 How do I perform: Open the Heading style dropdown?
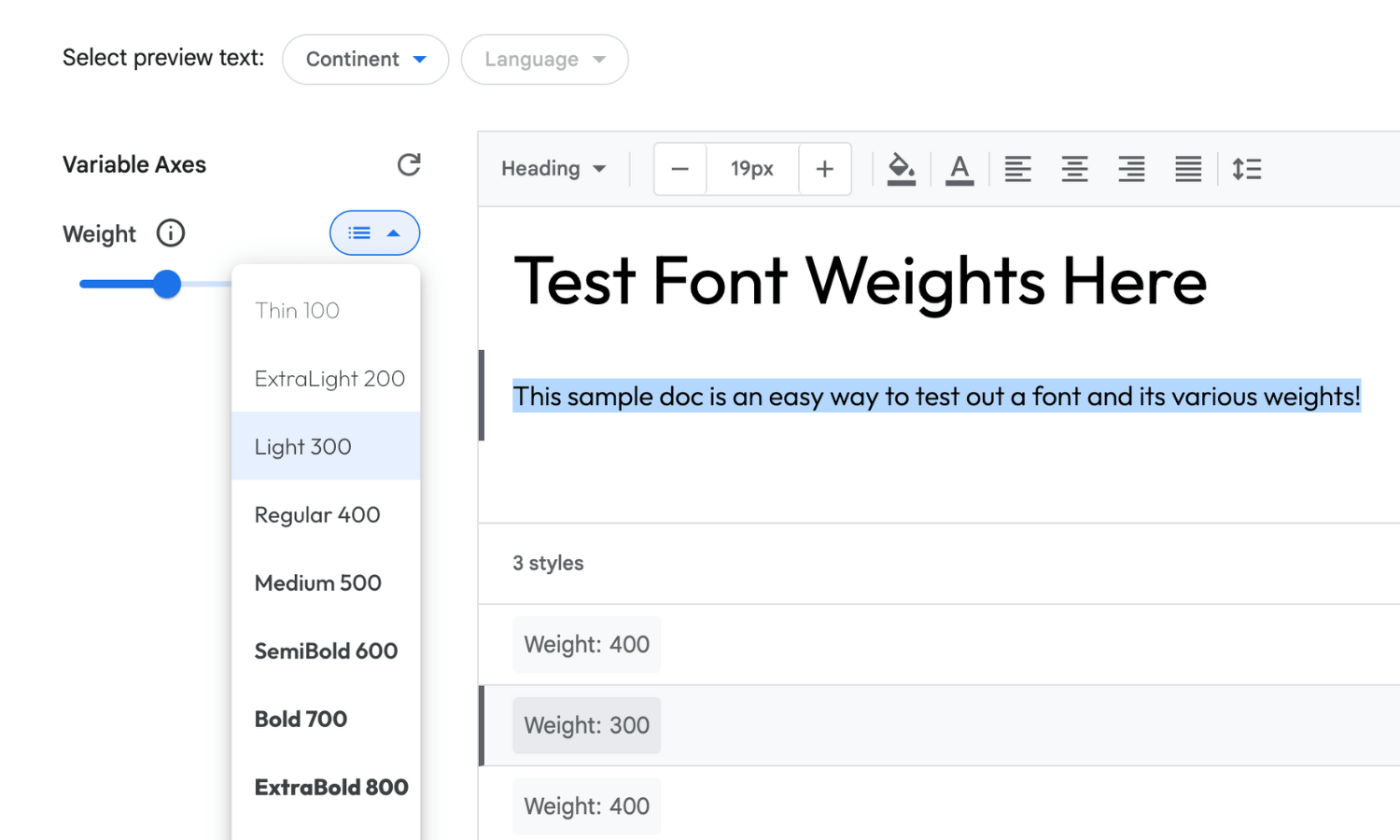click(x=553, y=169)
